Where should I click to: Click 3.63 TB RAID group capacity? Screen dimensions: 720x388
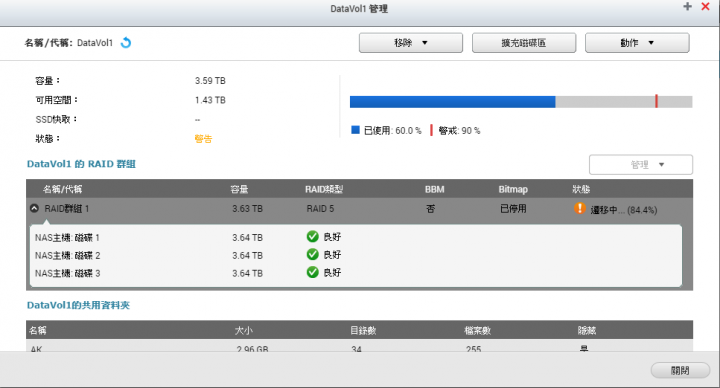[248, 209]
